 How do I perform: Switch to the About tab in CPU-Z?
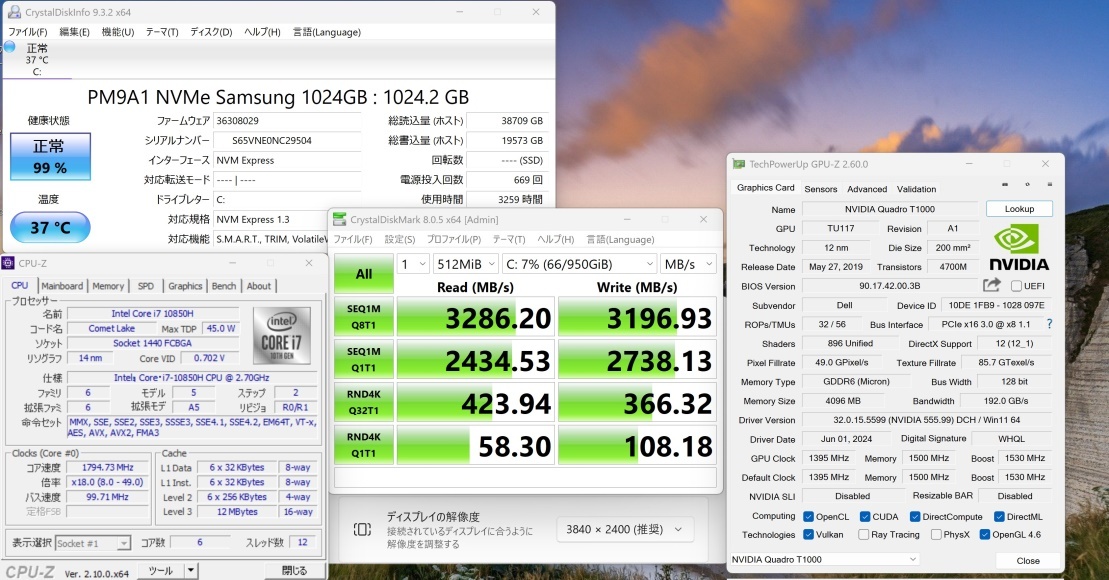click(259, 286)
